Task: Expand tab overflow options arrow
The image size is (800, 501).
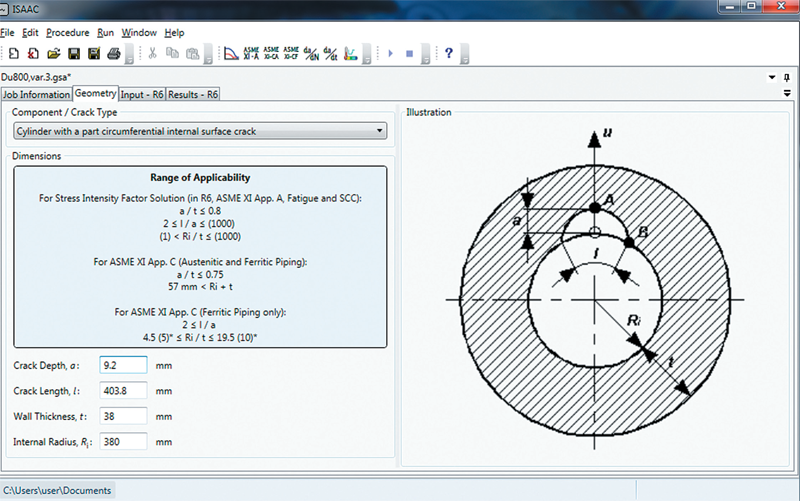Action: coord(787,93)
